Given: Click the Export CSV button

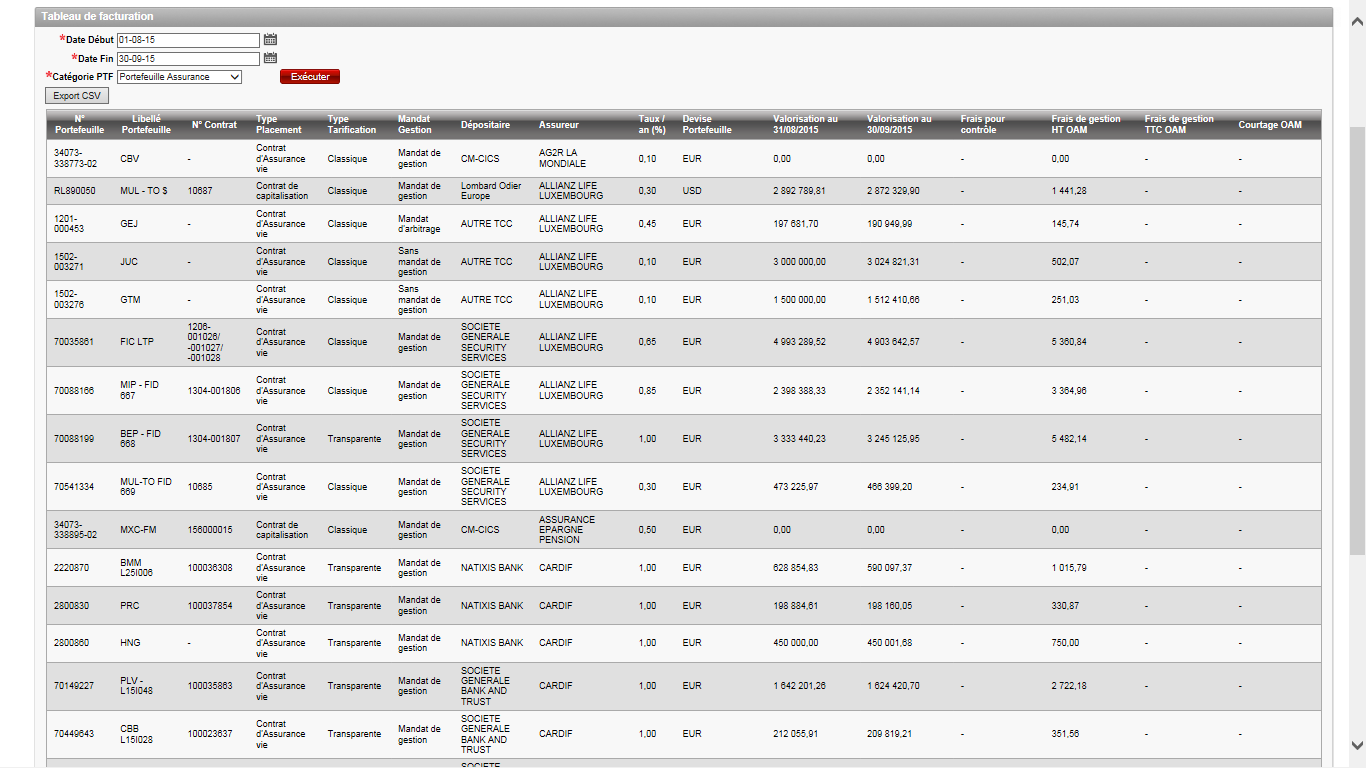Looking at the screenshot, I should click(x=77, y=96).
